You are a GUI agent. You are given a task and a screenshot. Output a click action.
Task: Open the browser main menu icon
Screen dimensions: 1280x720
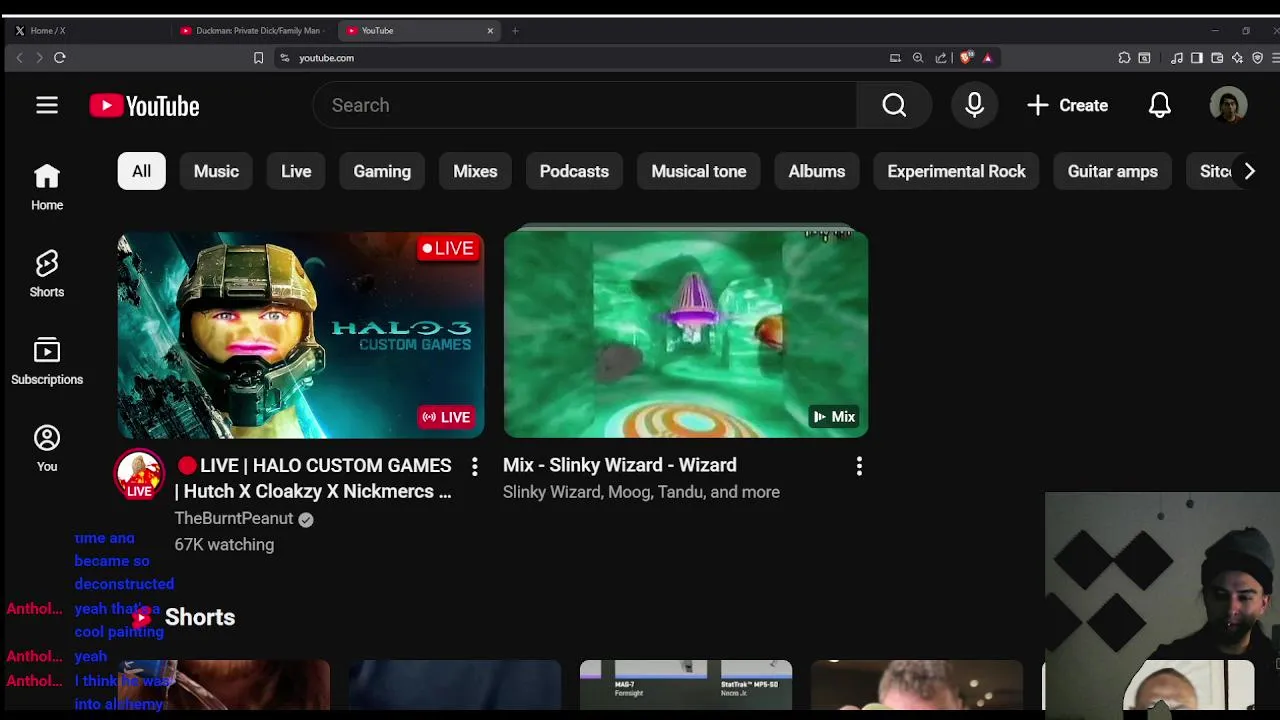[x=1275, y=58]
